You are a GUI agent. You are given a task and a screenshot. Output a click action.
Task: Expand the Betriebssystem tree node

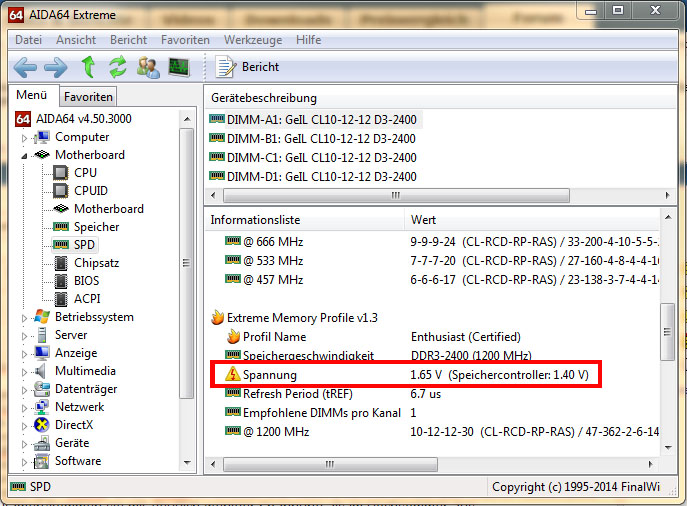[24, 318]
